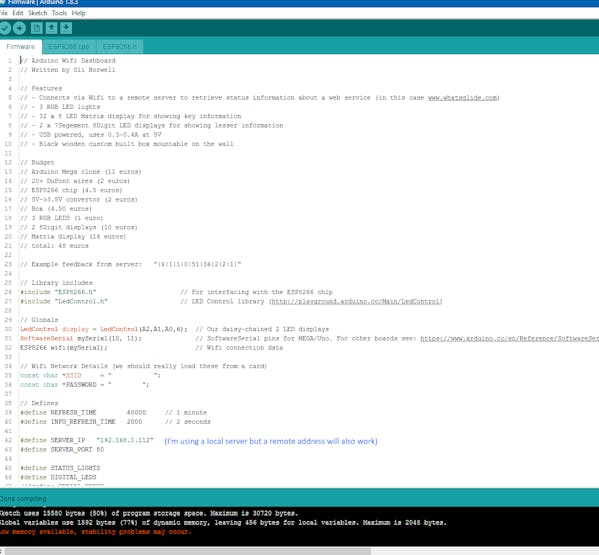Click the 'ESP8266 chip (4.5 euros)' line
The width and height of the screenshot is (599, 555).
click(71, 190)
